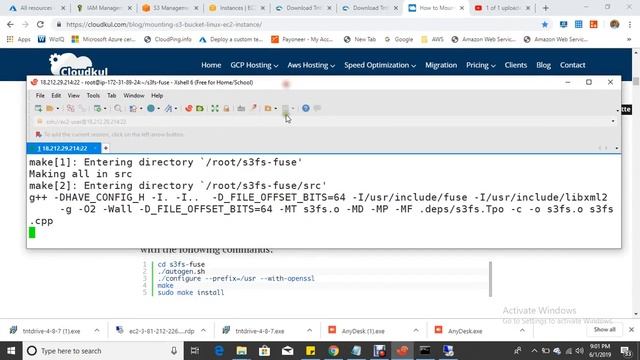The image size is (640, 360).
Task: Open the Help menu in Xshell
Action: click(x=157, y=96)
